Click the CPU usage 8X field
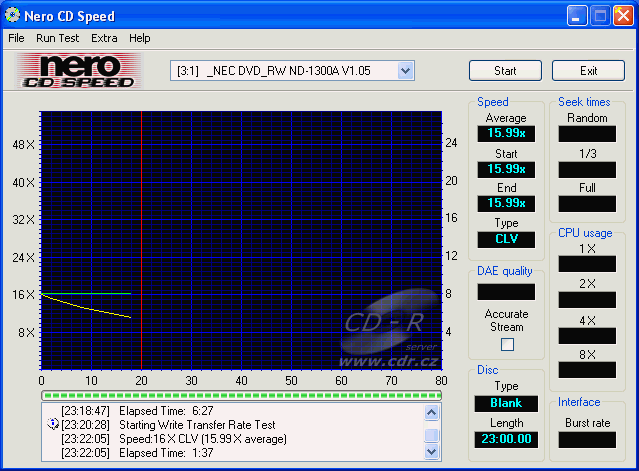Viewport: 639px width, 471px height. tap(587, 370)
